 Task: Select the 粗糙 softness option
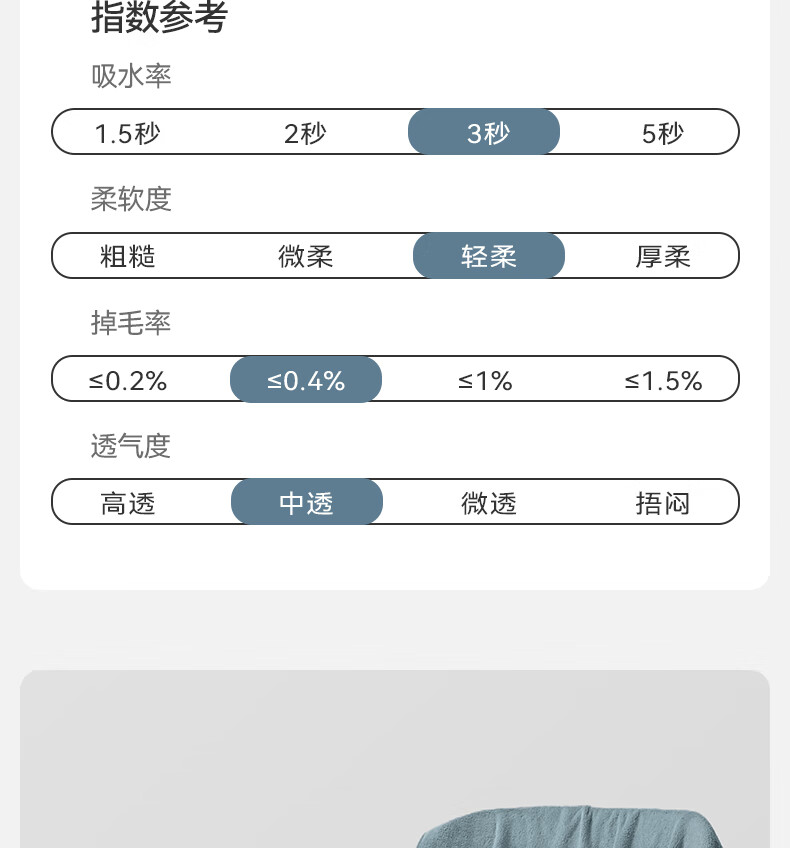point(128,256)
